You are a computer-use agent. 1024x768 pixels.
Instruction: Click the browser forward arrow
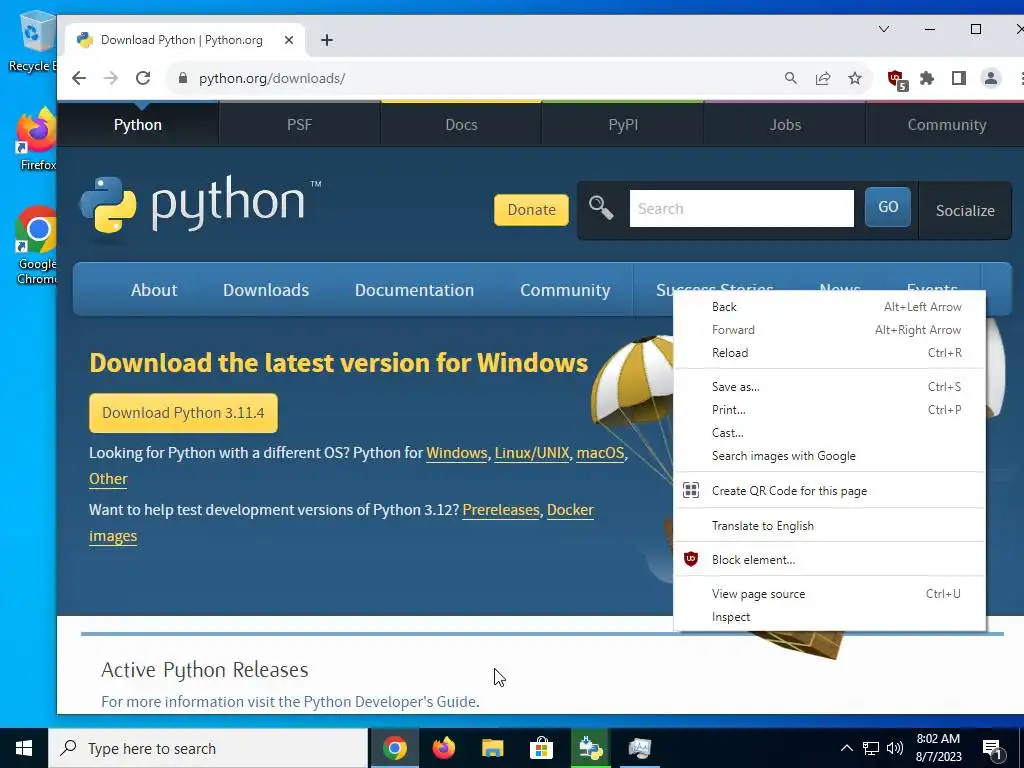[111, 78]
